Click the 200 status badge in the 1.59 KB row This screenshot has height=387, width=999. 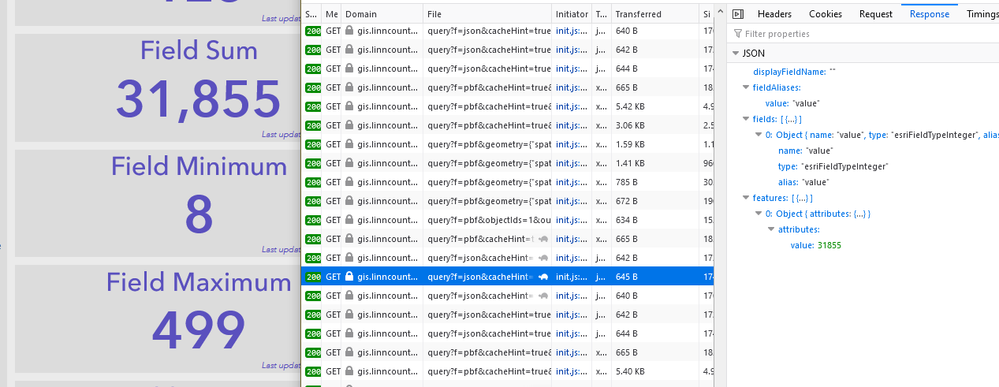(313, 144)
